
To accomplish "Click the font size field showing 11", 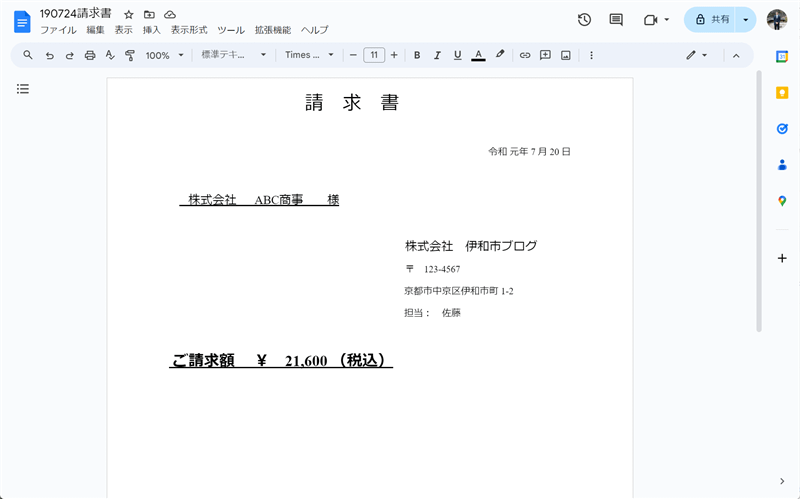I will 374,55.
